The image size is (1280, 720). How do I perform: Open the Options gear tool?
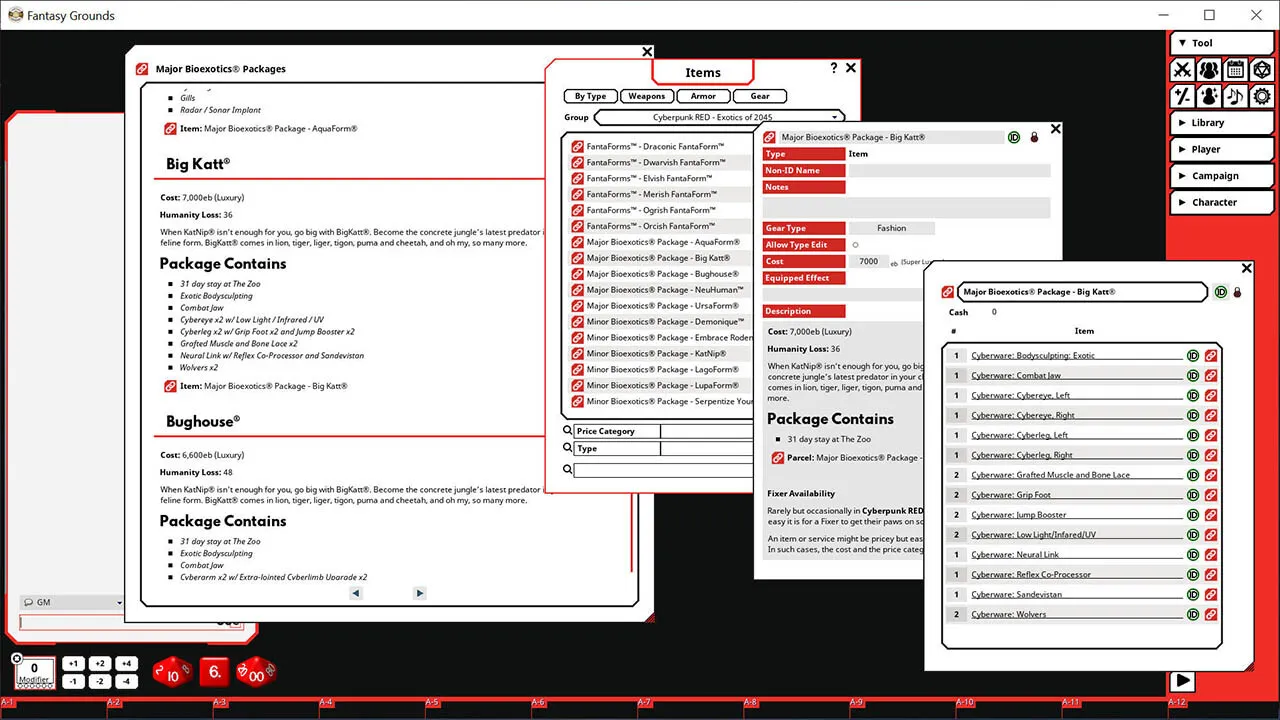click(1261, 96)
